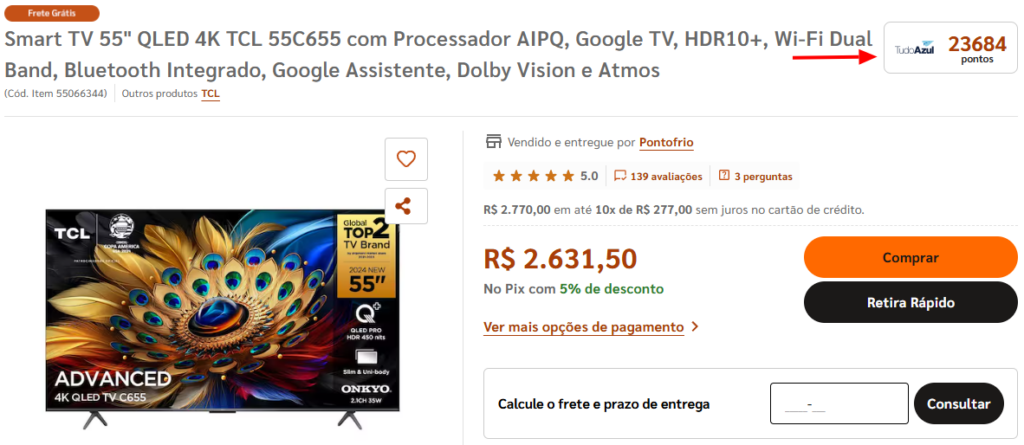Click the question mark perguntas icon
This screenshot has height=445, width=1024.
tap(724, 176)
